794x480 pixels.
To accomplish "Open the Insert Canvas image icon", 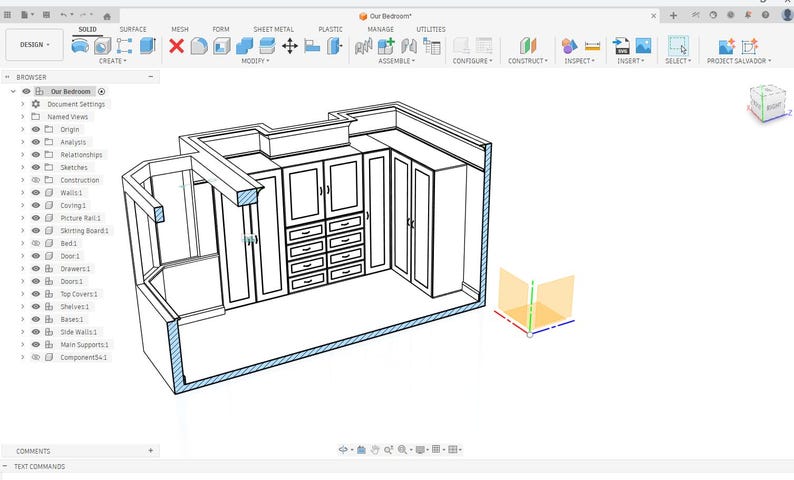I will coord(643,46).
